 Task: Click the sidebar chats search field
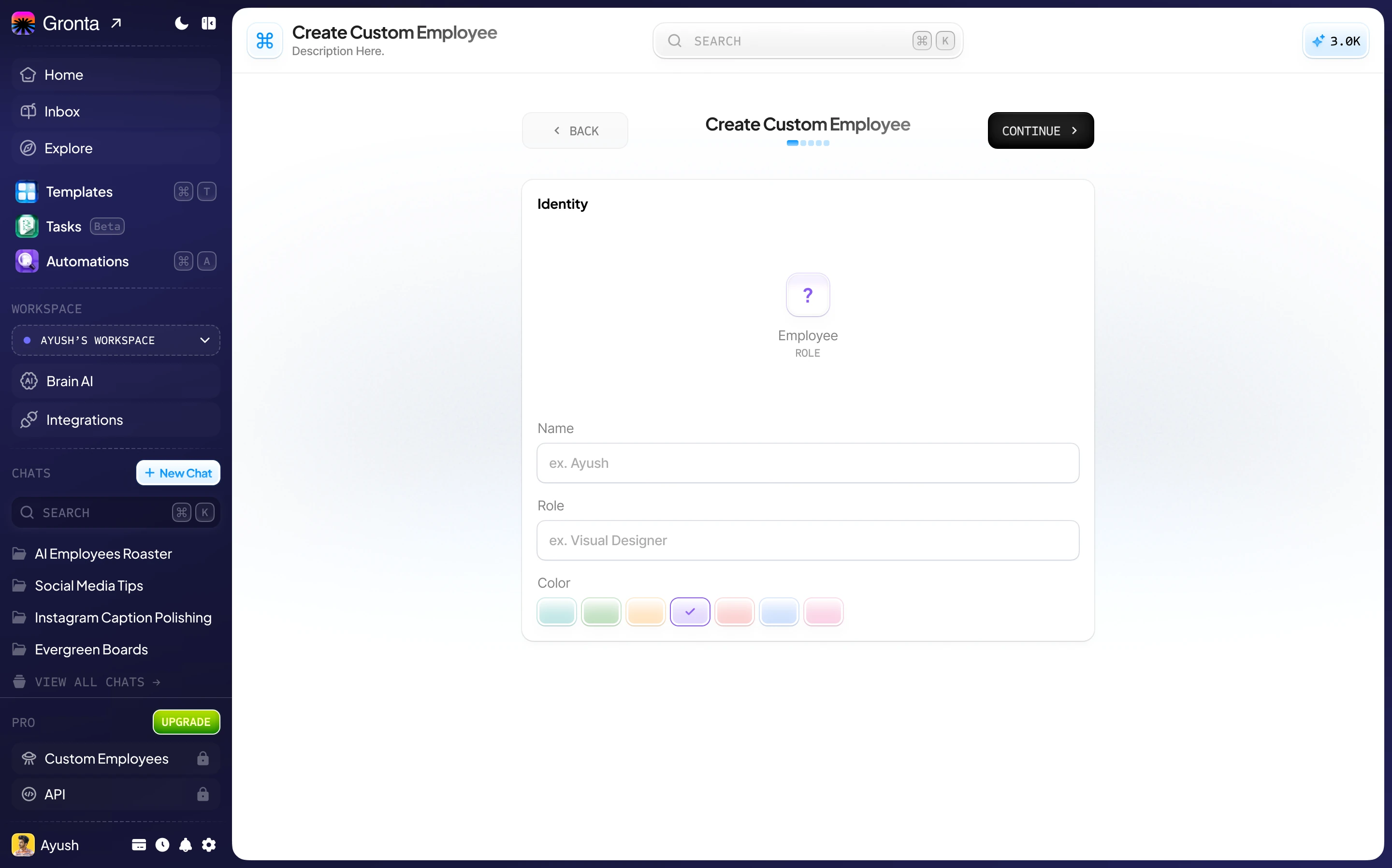(x=116, y=512)
